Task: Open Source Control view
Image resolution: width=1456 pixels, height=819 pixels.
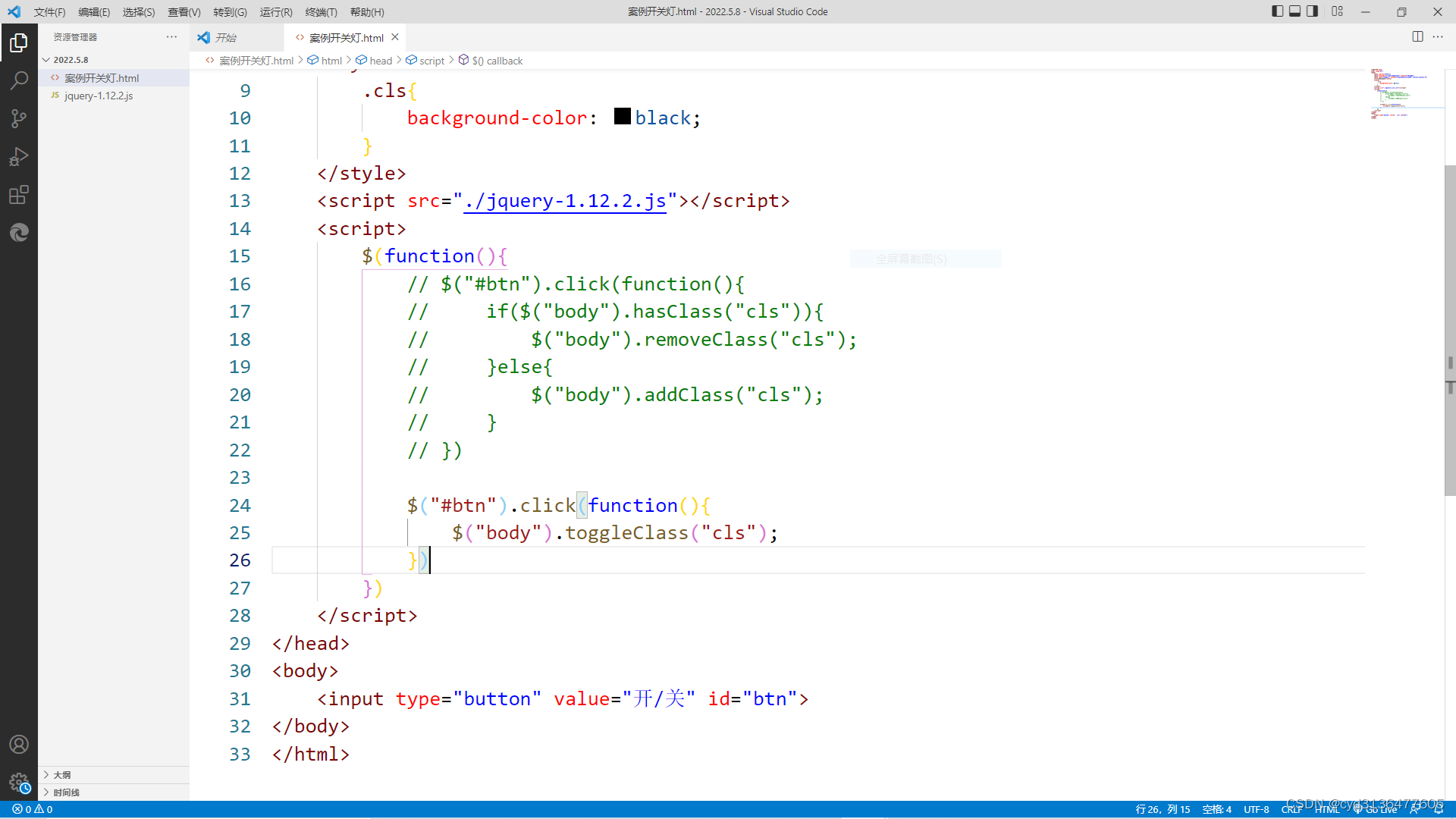Action: coord(19,118)
